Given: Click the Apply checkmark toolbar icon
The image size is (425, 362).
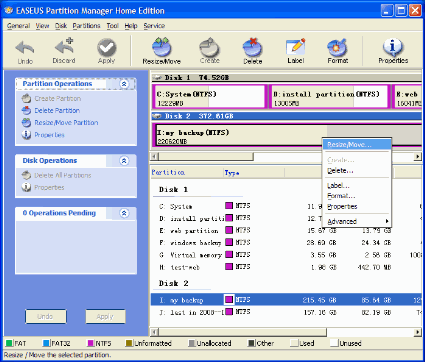Looking at the screenshot, I should (x=107, y=47).
